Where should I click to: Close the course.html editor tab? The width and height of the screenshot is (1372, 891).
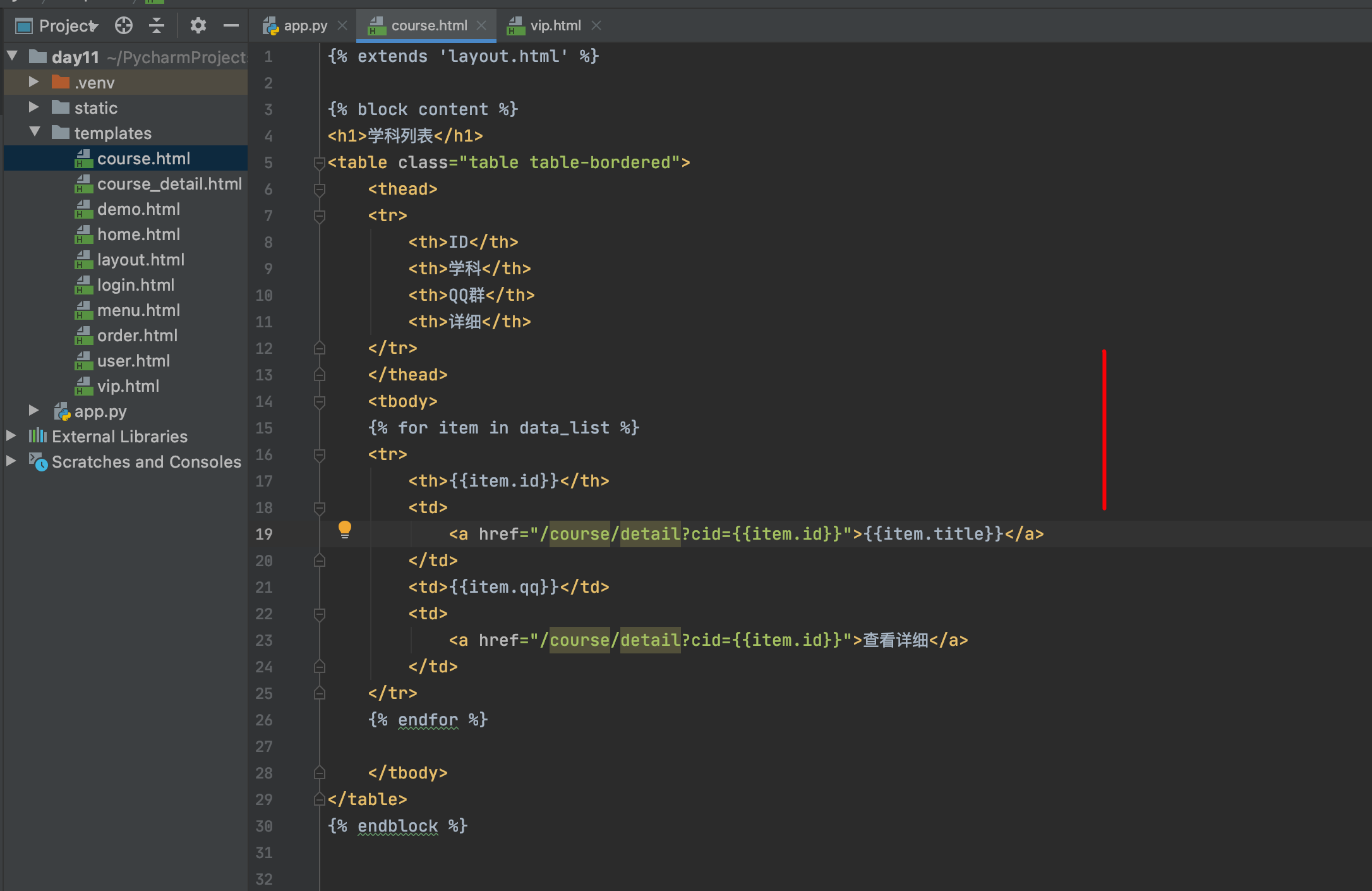(481, 25)
